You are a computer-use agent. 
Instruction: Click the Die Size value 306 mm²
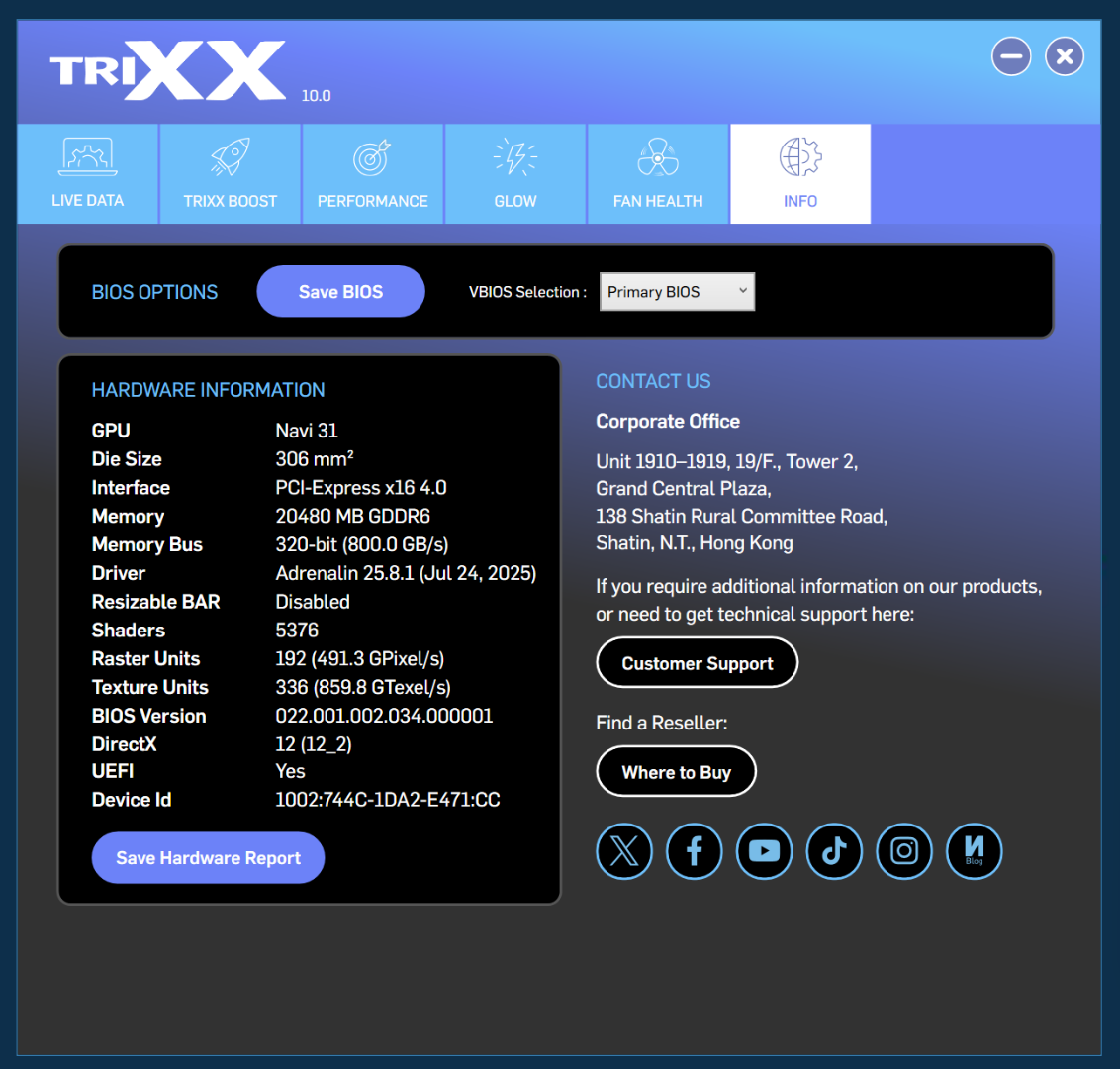[x=315, y=458]
